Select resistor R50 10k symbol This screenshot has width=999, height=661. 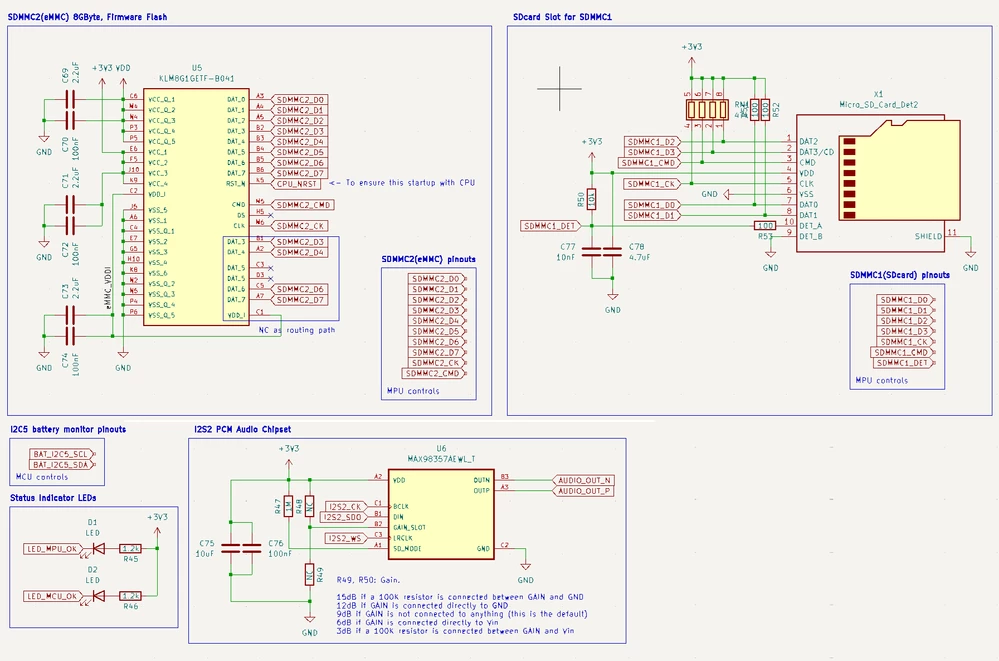(591, 199)
